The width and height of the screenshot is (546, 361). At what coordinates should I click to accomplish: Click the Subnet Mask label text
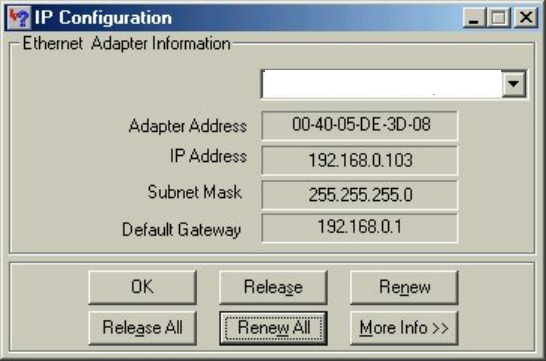point(195,192)
